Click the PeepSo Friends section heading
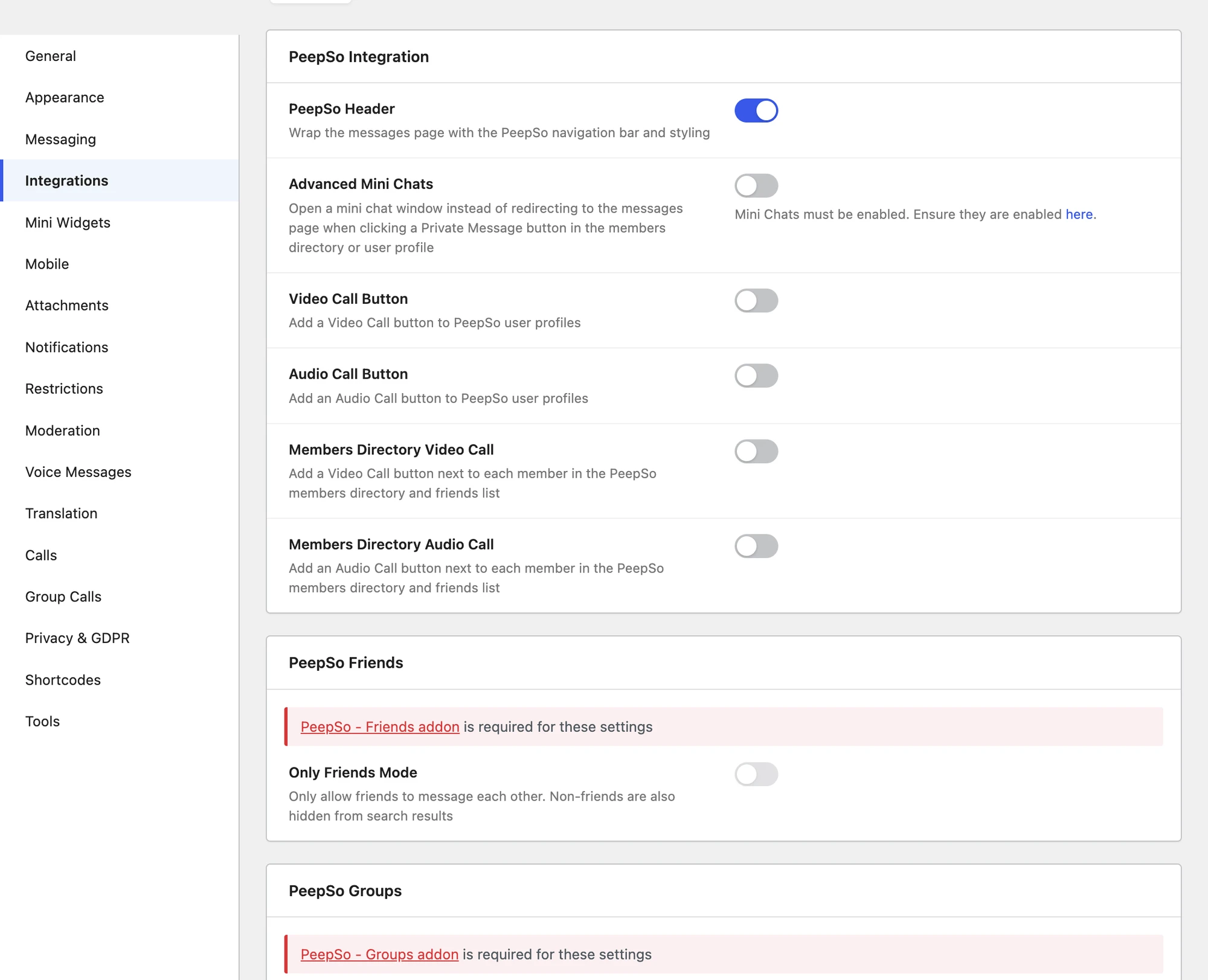This screenshot has height=980, width=1208. (345, 663)
